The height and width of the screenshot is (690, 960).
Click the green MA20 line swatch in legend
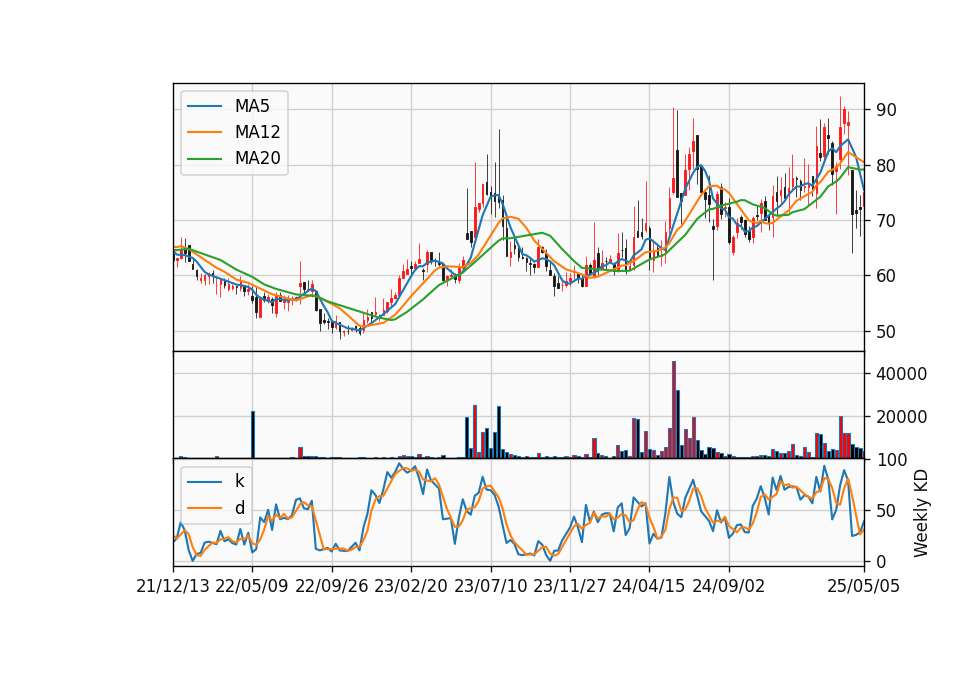tap(204, 158)
